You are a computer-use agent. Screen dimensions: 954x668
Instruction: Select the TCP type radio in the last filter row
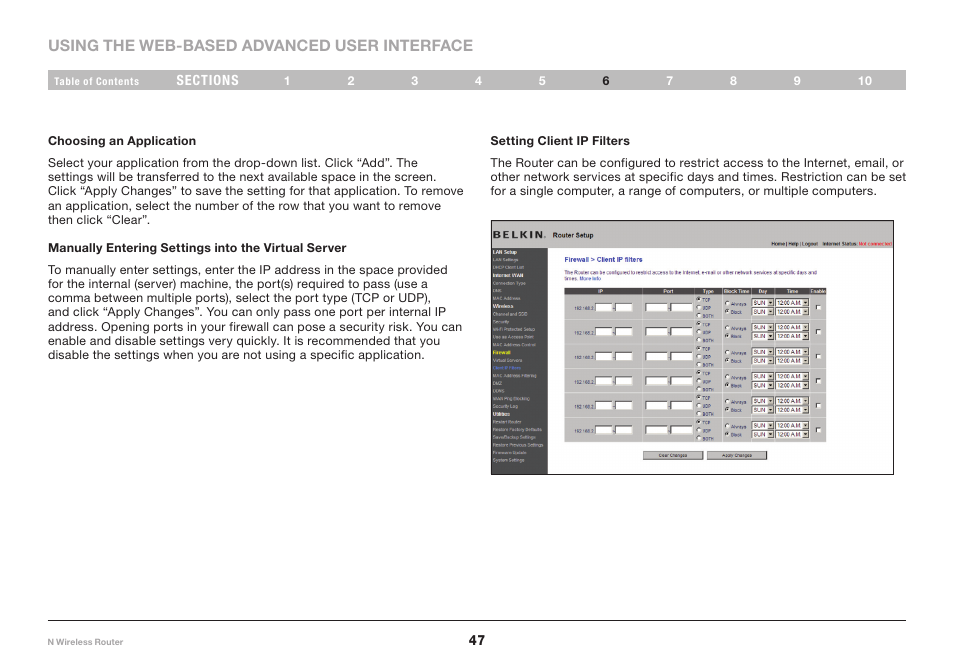pyautogui.click(x=699, y=422)
